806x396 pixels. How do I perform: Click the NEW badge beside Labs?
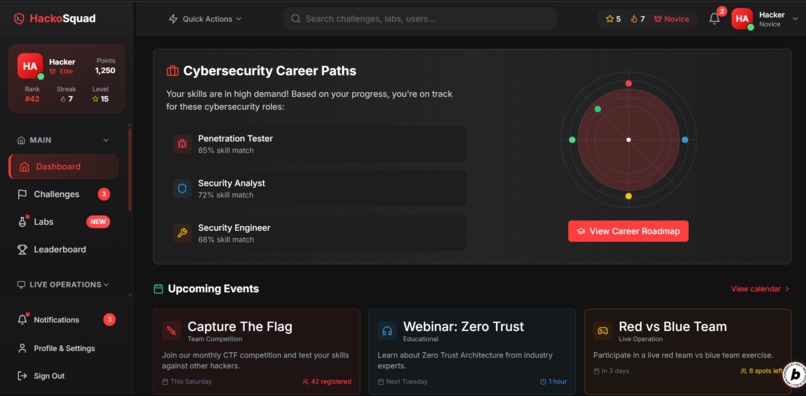click(98, 222)
